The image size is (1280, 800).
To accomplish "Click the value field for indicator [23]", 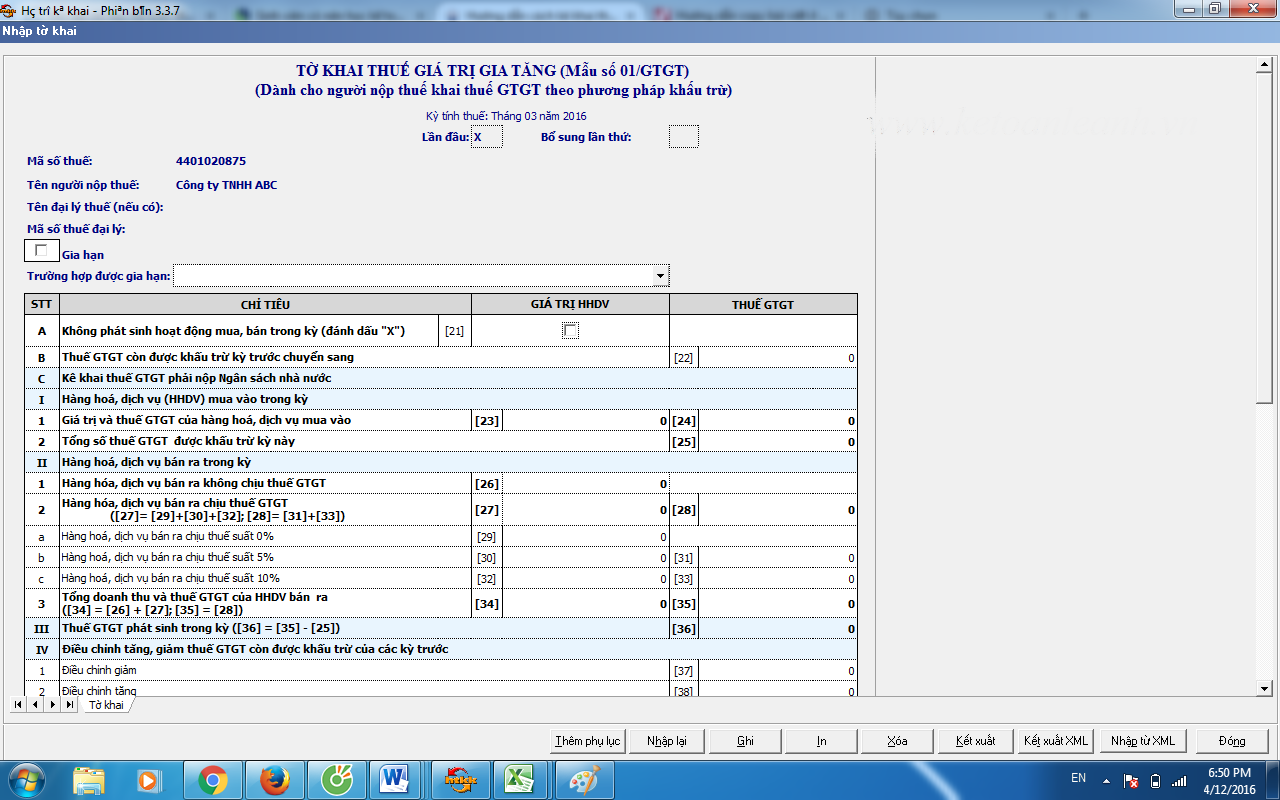I will coord(585,421).
